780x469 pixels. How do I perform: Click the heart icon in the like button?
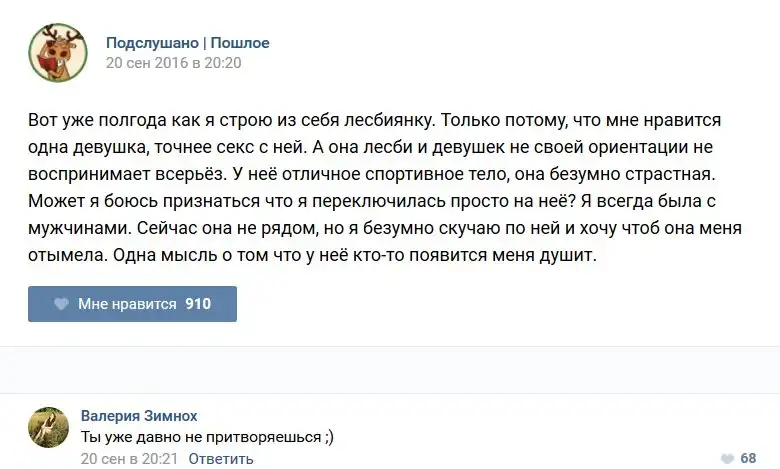[x=61, y=304]
